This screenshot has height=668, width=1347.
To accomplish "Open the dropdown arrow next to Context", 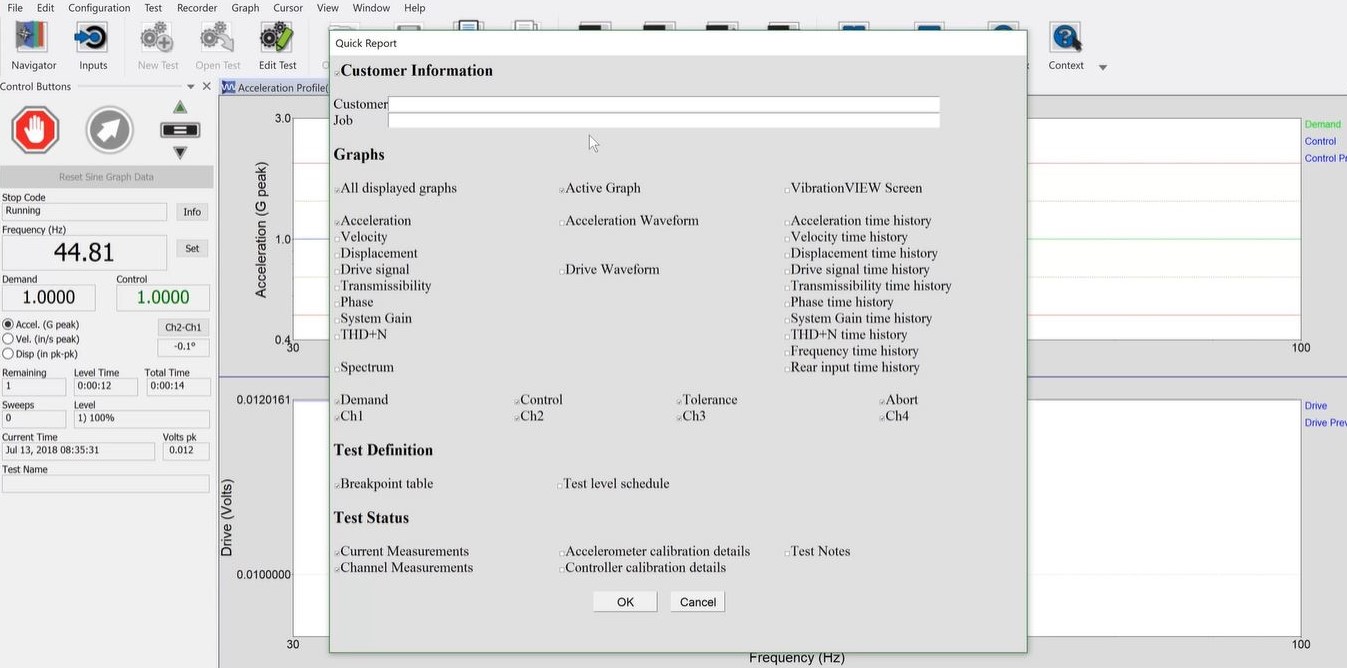I will [1102, 67].
